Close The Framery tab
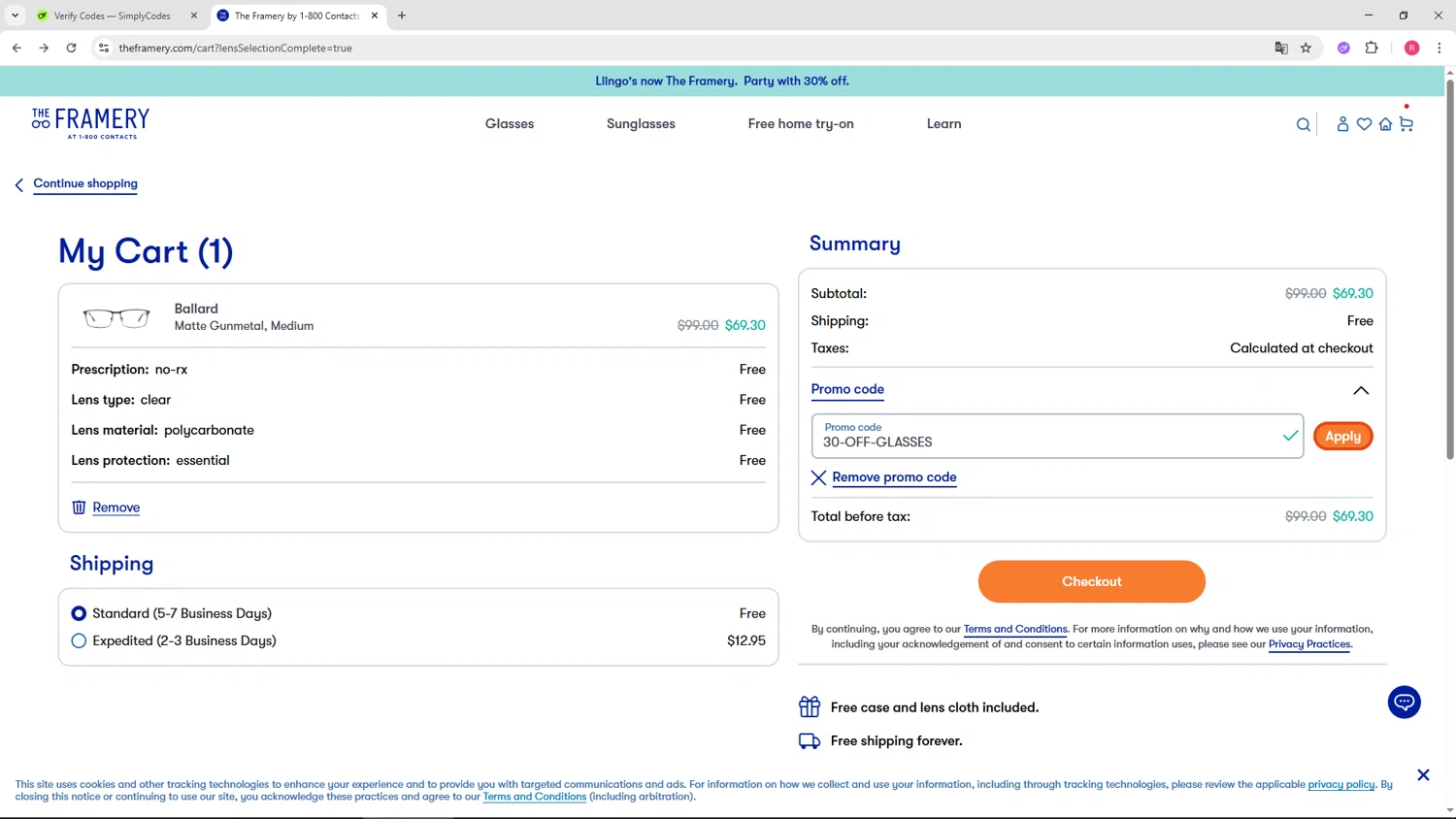This screenshot has width=1456, height=819. tap(375, 16)
